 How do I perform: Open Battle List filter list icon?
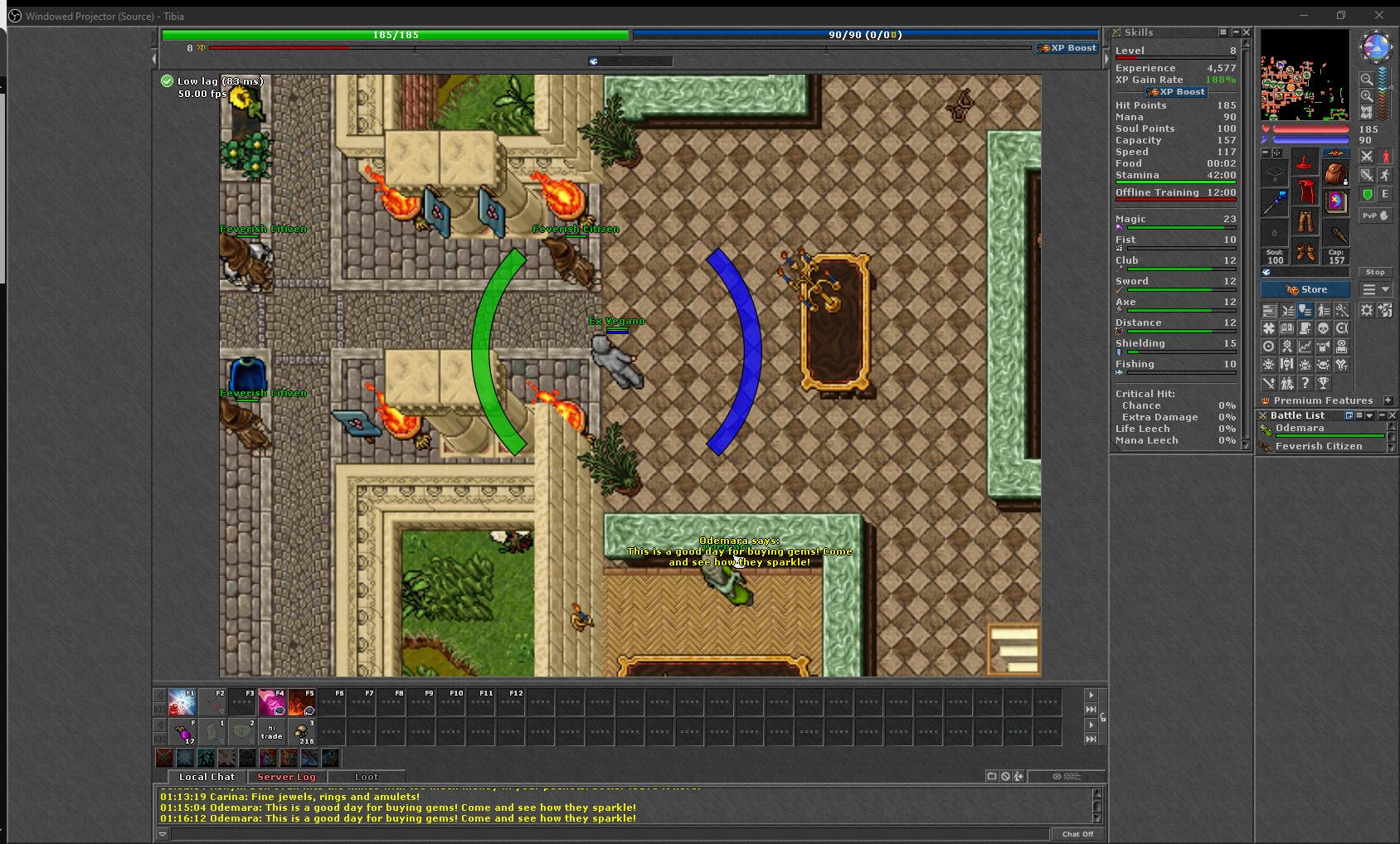1359,415
